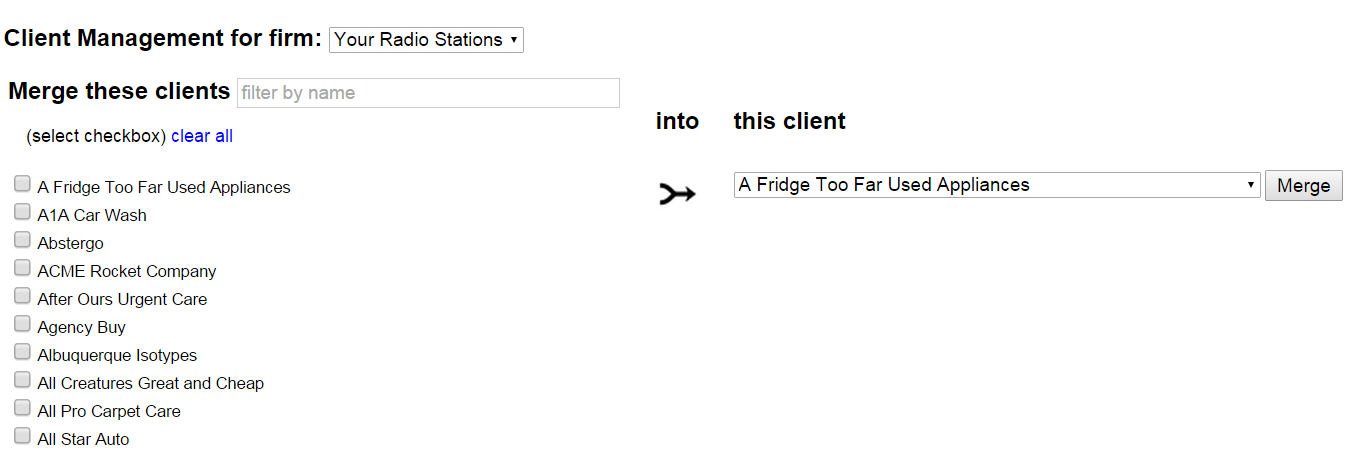Check the After Ours Urgent Care box
Image resolution: width=1360 pixels, height=451 pixels.
point(22,296)
